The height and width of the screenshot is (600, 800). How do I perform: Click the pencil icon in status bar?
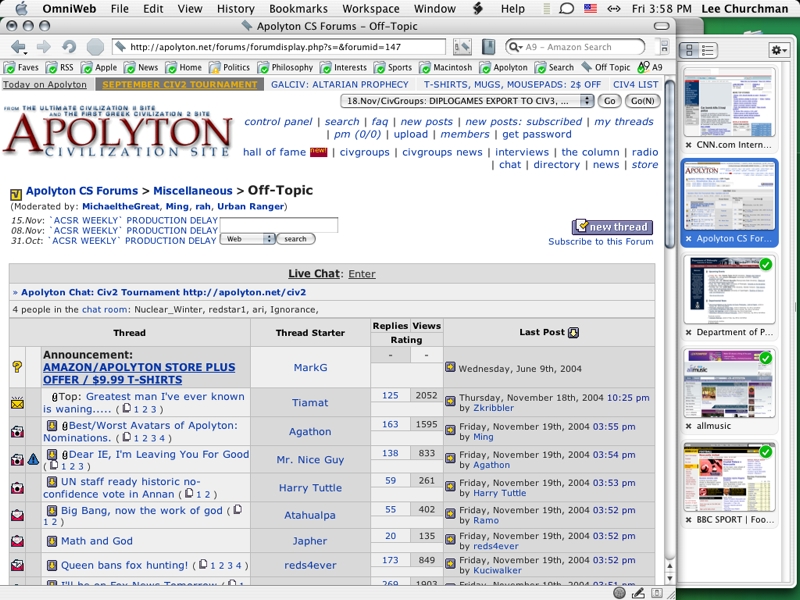(638, 593)
